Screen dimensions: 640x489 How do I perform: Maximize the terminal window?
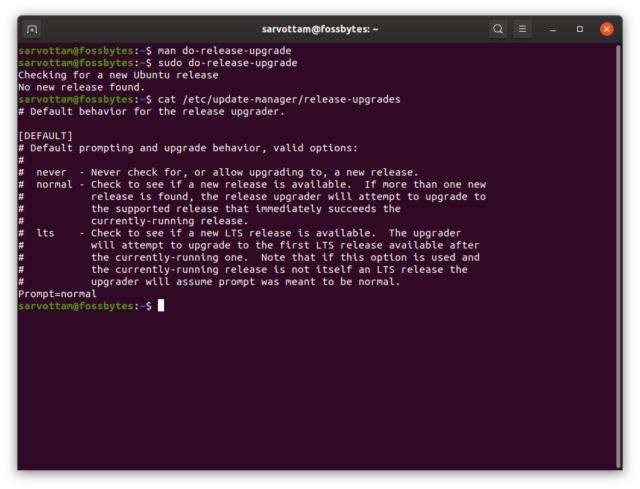580,29
